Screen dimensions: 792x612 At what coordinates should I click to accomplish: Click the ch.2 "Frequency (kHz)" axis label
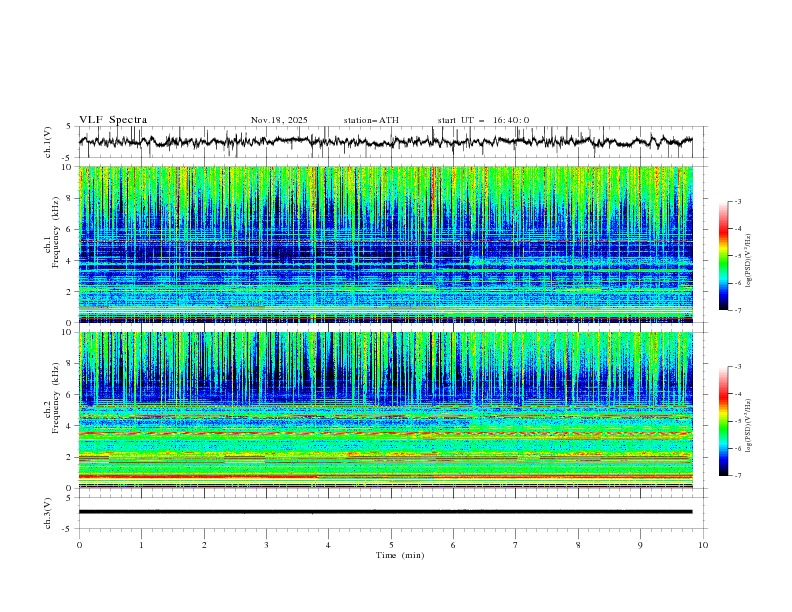point(55,398)
